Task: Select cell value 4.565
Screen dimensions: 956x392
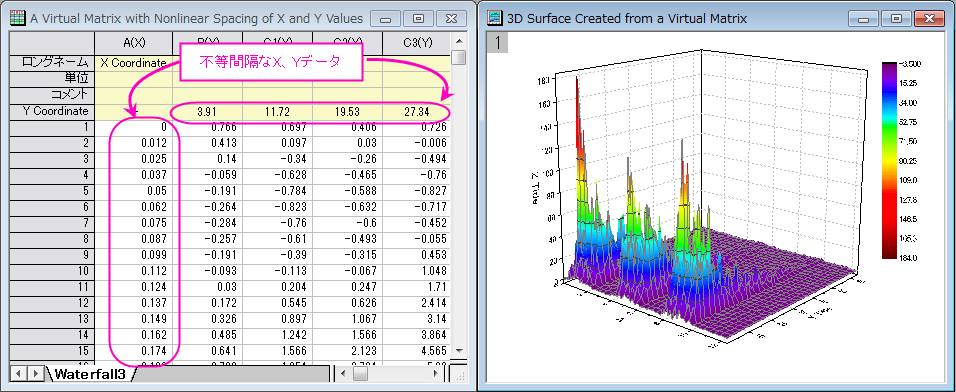Action: pyautogui.click(x=416, y=351)
